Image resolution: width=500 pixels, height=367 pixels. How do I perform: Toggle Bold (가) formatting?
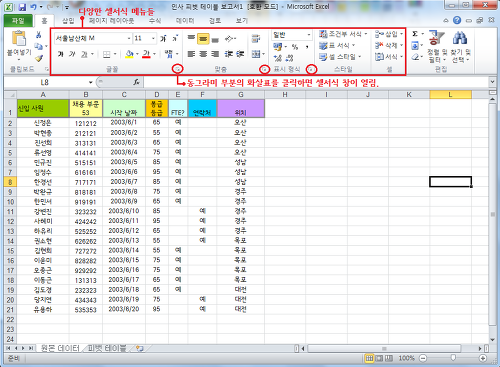coord(60,54)
